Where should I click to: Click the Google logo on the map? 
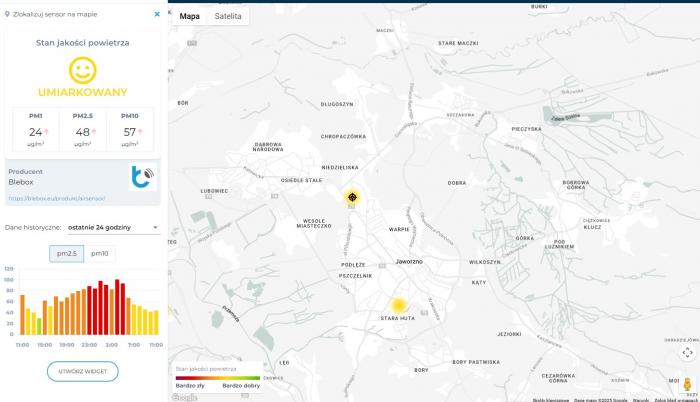tap(183, 397)
